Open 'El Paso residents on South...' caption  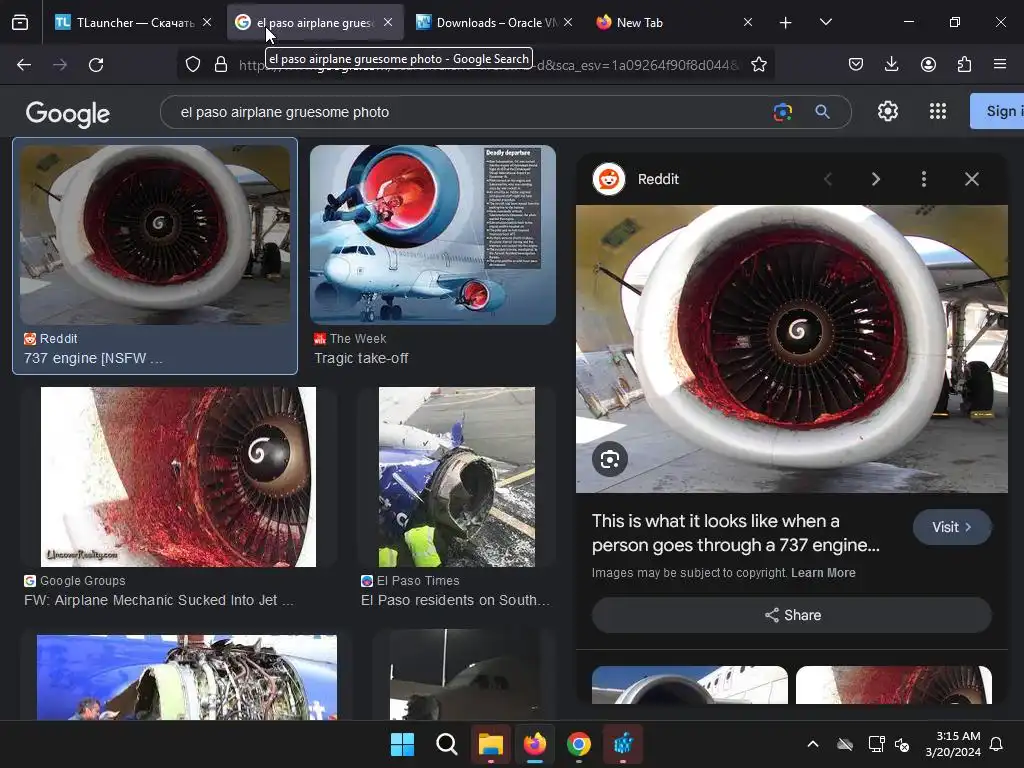click(x=455, y=600)
